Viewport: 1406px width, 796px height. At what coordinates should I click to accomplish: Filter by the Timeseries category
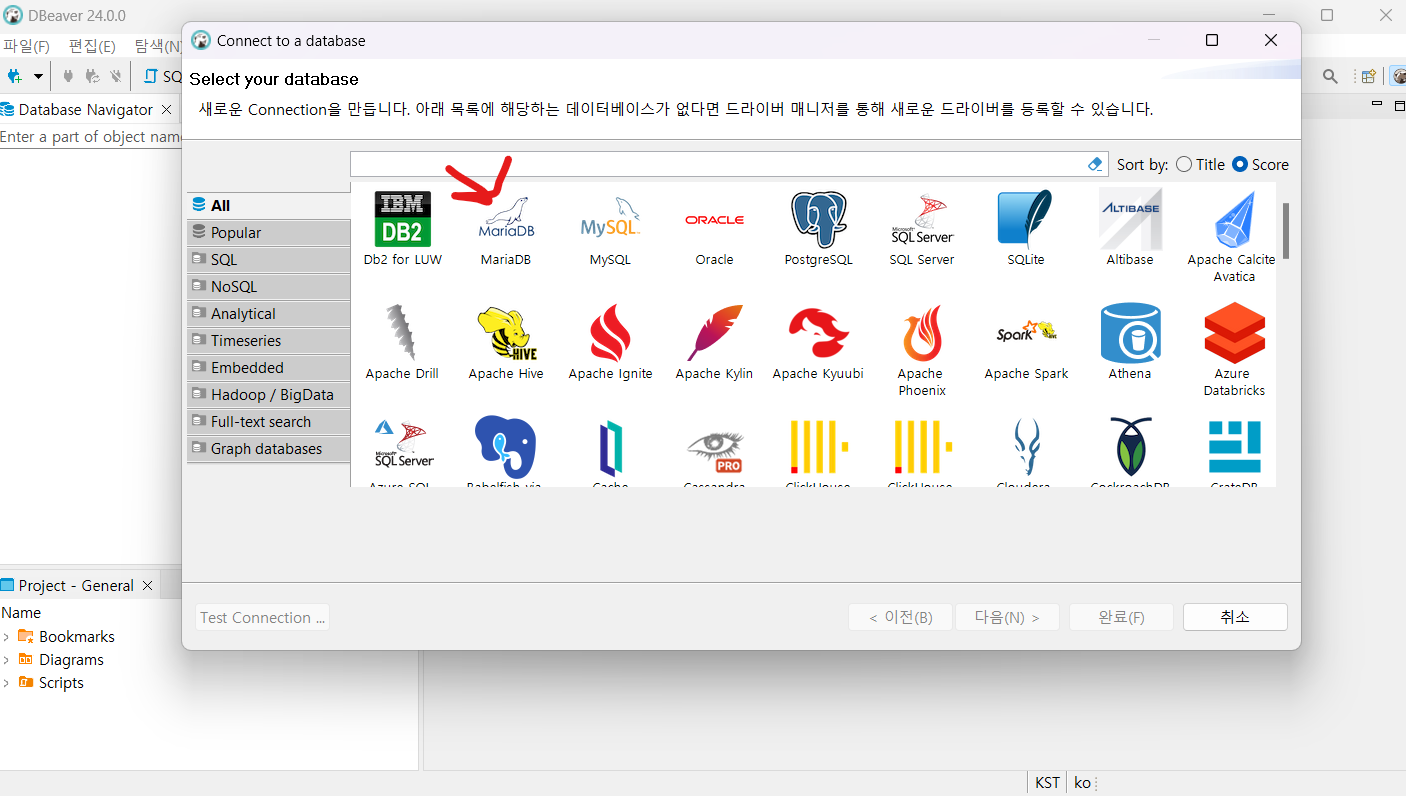(268, 340)
